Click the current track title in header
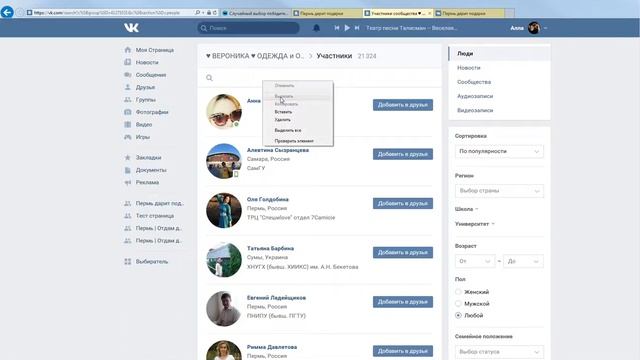This screenshot has width=640, height=360. (411, 28)
